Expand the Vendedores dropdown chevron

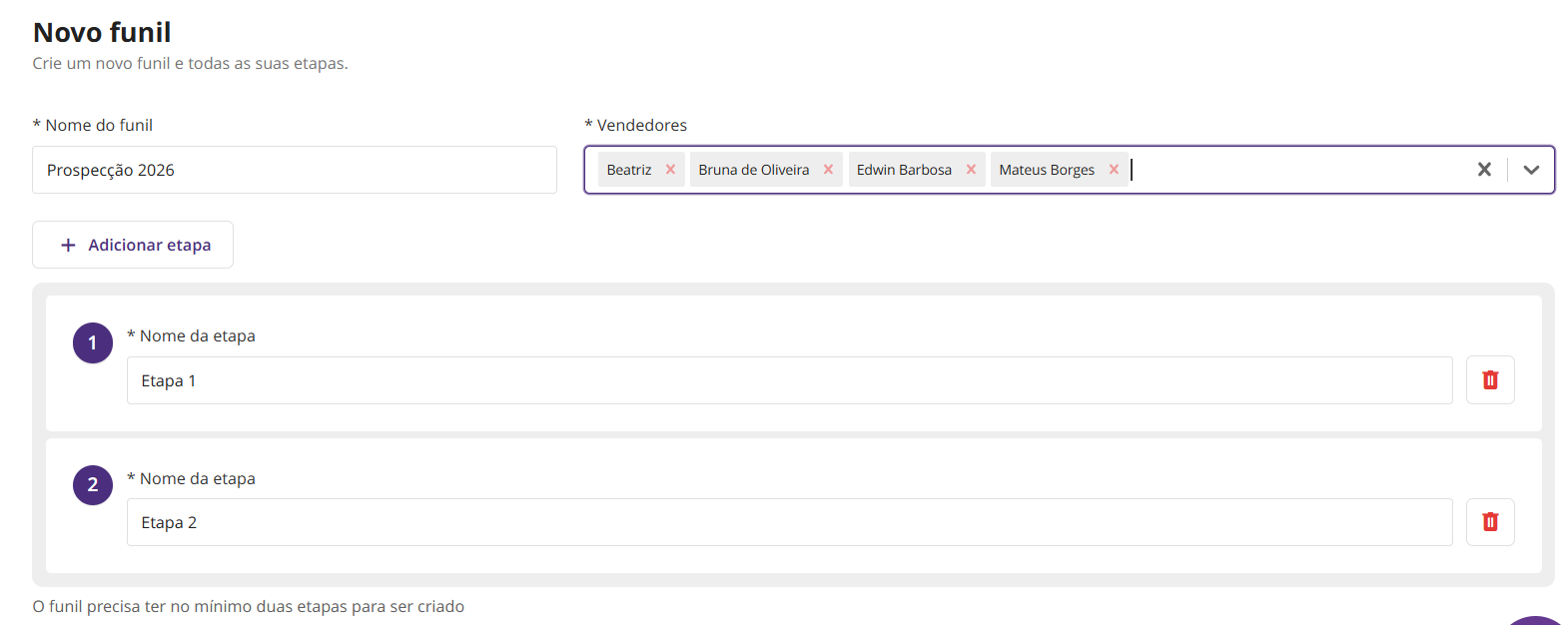[x=1531, y=170]
